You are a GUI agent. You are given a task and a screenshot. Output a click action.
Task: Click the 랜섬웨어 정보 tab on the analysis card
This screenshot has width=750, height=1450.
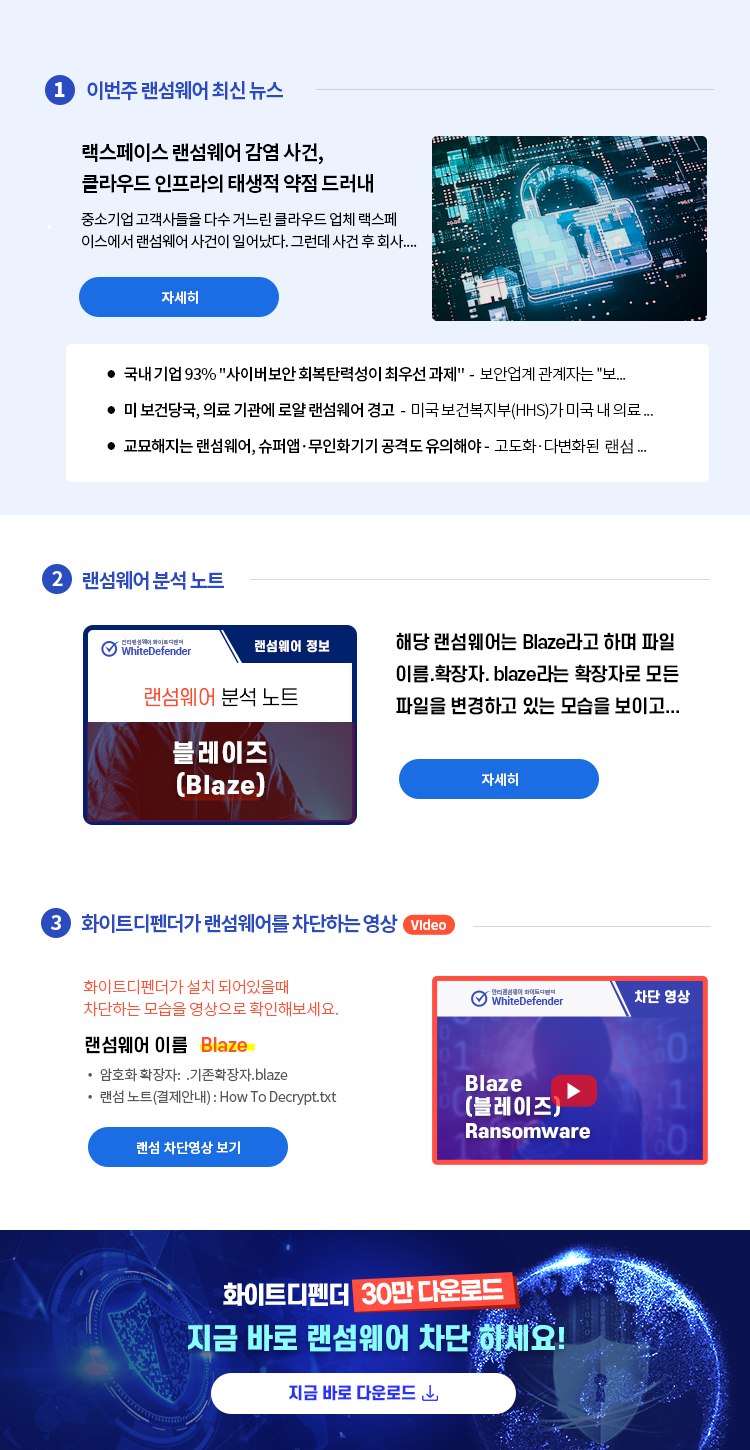(292, 646)
